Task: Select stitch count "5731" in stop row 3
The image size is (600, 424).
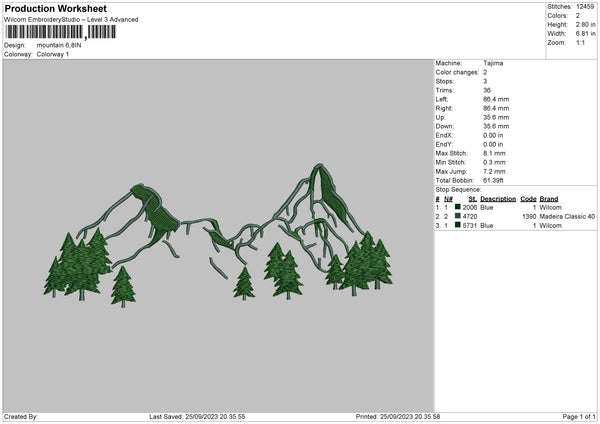Action: [x=470, y=226]
